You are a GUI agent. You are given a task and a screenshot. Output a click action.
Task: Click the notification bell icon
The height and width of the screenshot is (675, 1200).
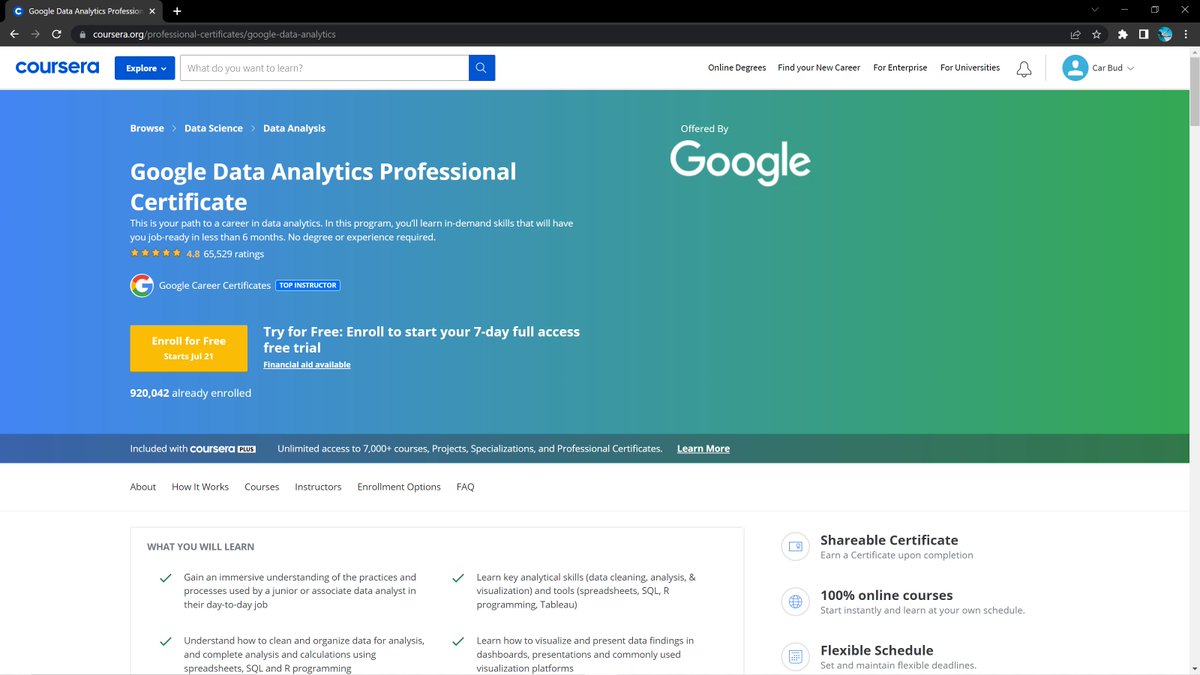coord(1023,68)
